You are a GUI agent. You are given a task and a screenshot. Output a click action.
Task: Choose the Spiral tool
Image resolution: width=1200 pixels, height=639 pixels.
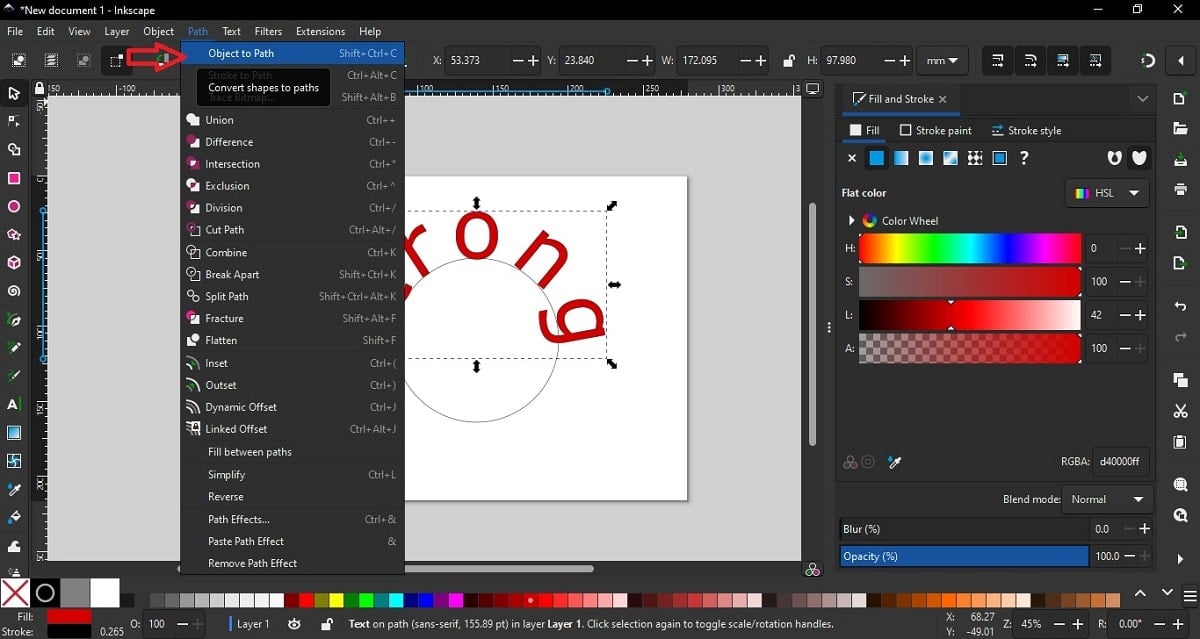point(14,289)
